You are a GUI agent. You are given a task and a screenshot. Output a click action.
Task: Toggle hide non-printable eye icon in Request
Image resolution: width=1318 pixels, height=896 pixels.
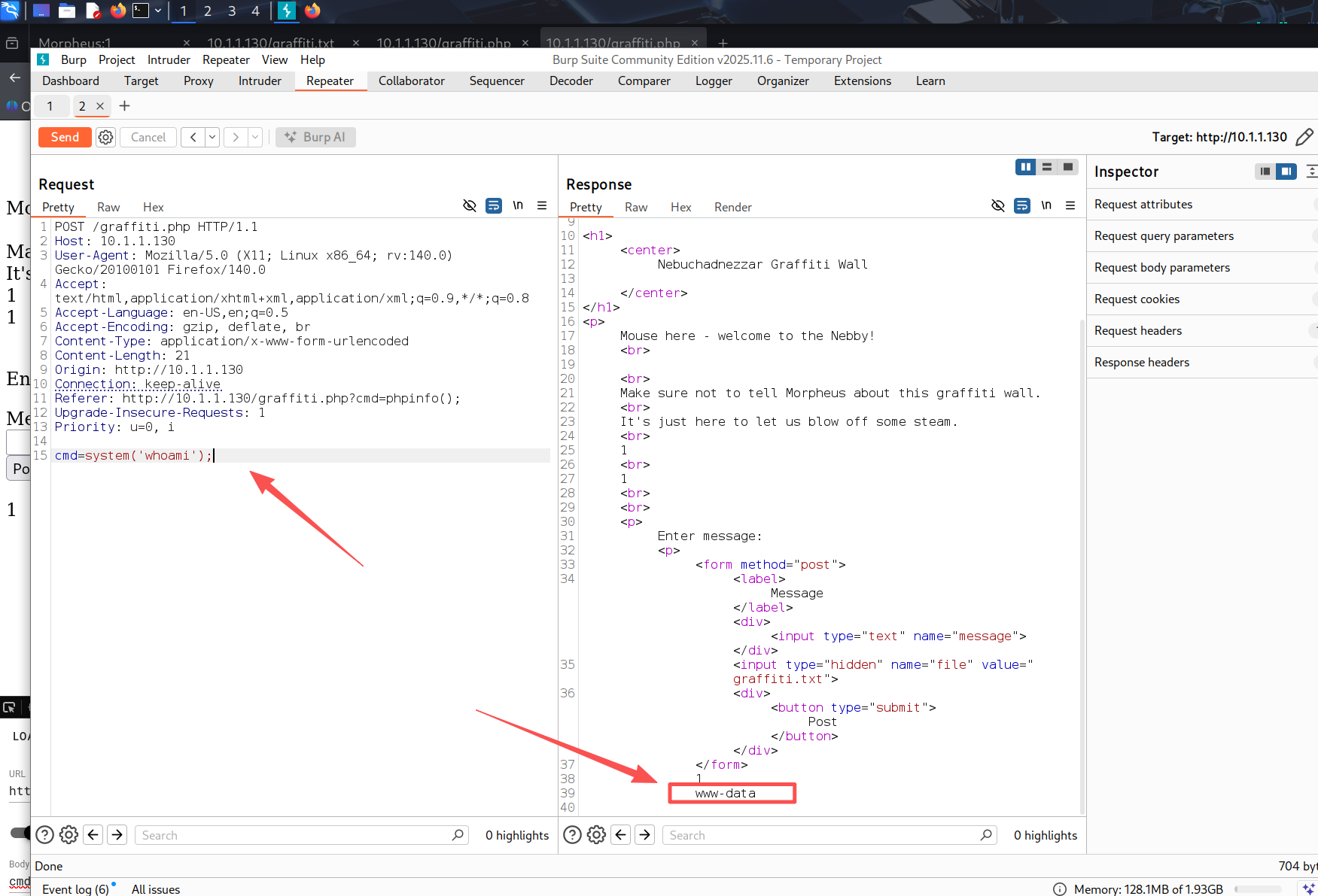coord(470,206)
